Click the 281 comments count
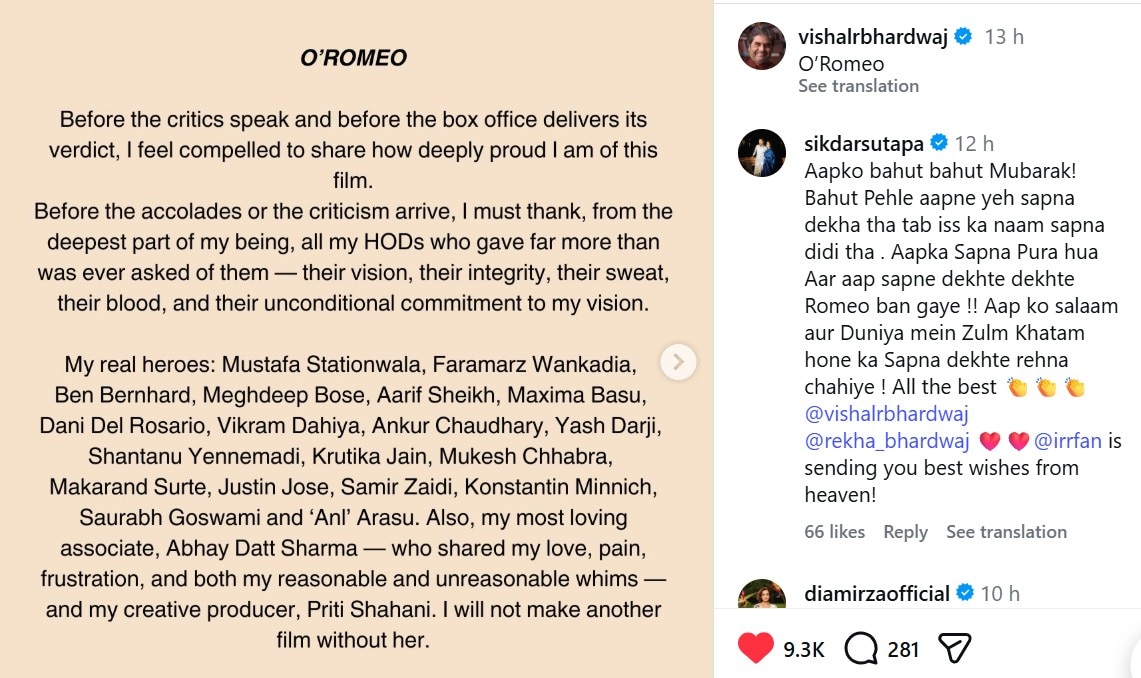Screen dimensions: 1141x678 pyautogui.click(x=903, y=649)
